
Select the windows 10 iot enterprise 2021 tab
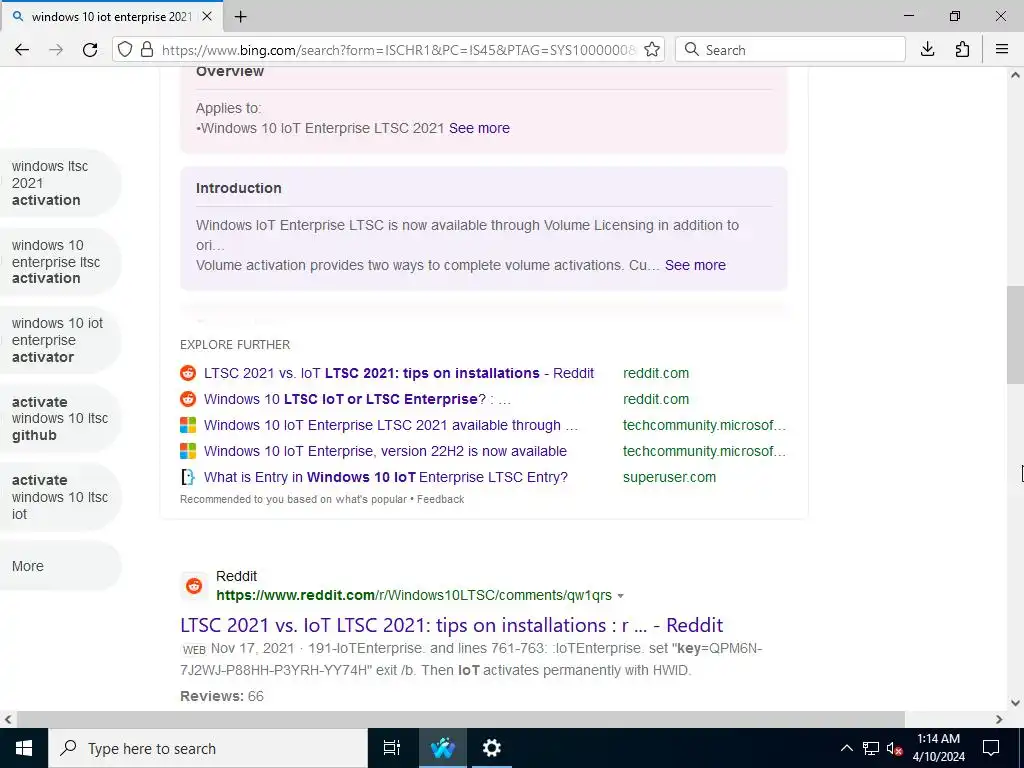point(112,17)
